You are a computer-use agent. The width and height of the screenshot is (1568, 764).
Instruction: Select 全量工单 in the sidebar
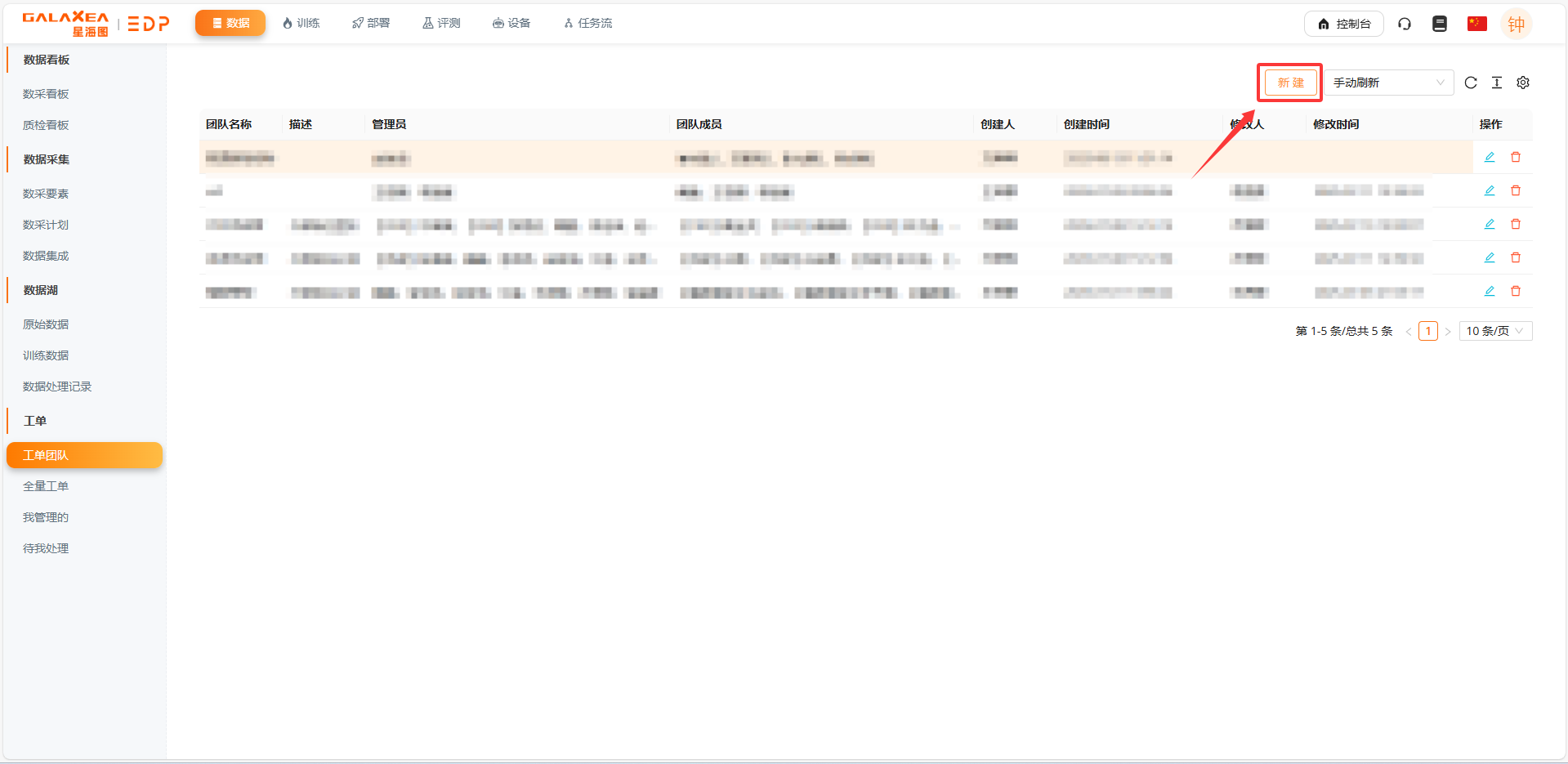coord(46,486)
